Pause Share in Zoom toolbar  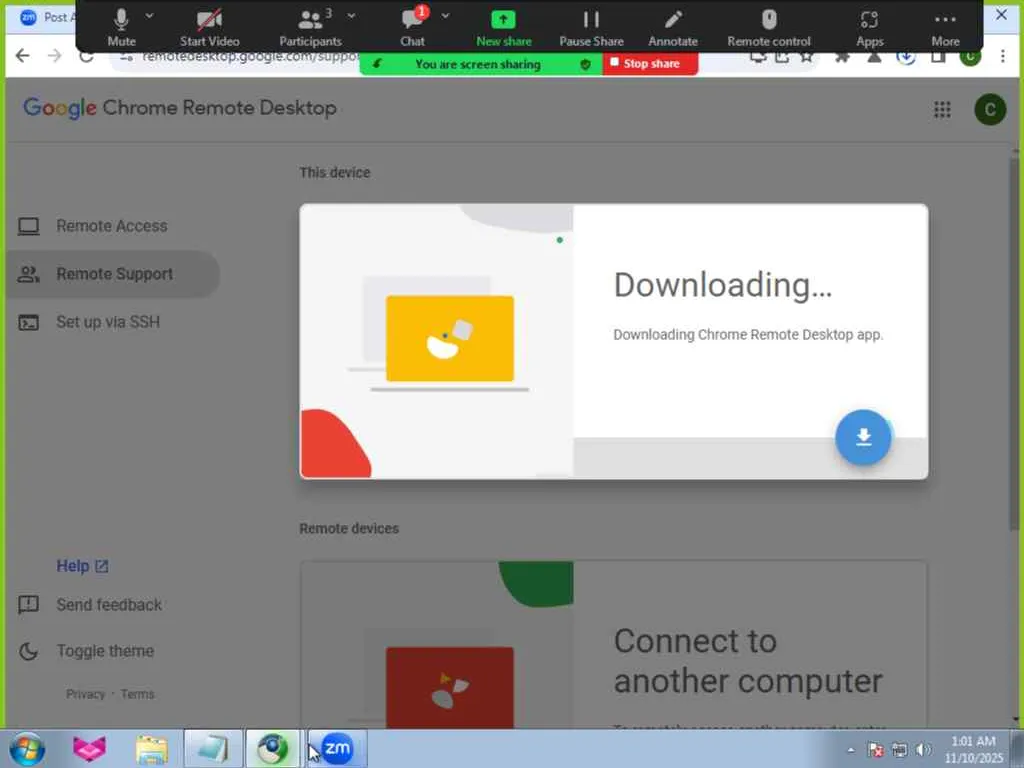(591, 27)
